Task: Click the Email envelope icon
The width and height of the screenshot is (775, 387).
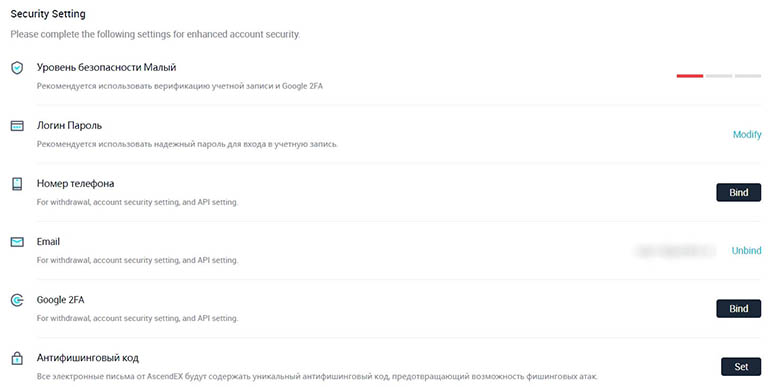Action: point(17,242)
